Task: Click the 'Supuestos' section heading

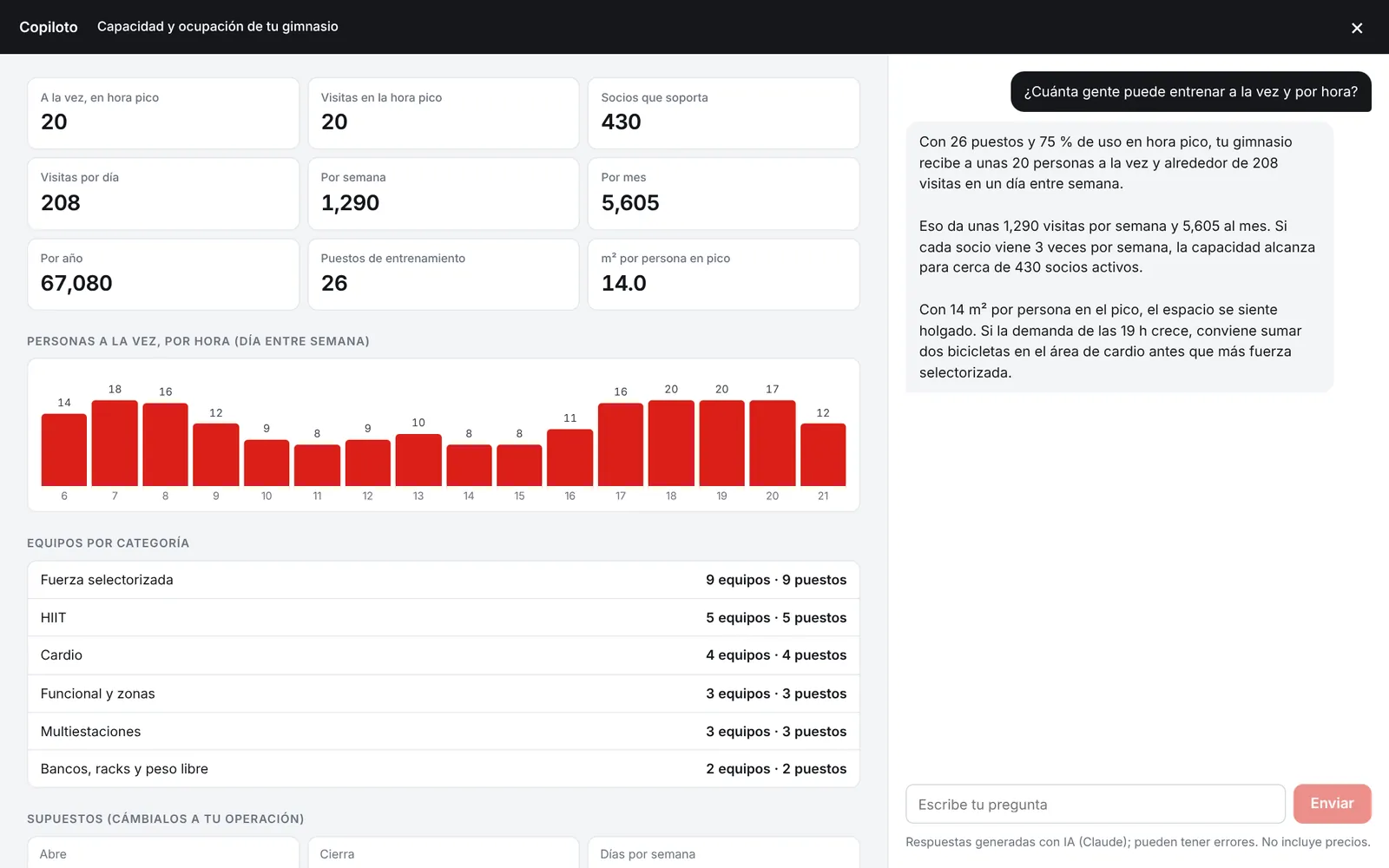Action: pyautogui.click(x=165, y=819)
